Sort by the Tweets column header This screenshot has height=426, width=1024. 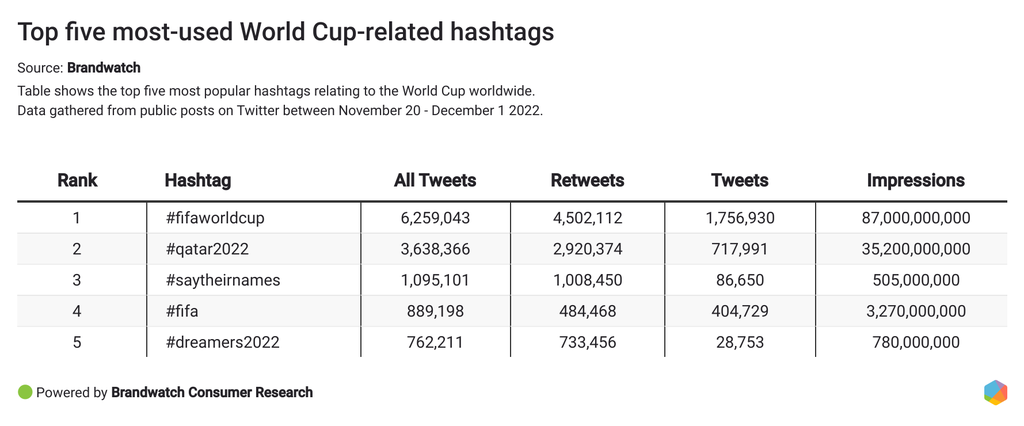739,181
